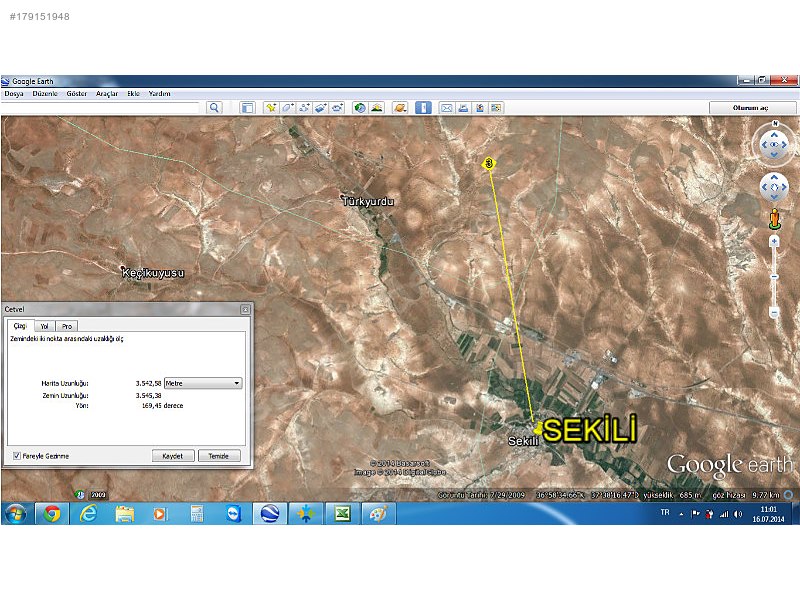Image resolution: width=800 pixels, height=600 pixels.
Task: Click the search magnifier icon in toolbar
Action: click(x=214, y=108)
